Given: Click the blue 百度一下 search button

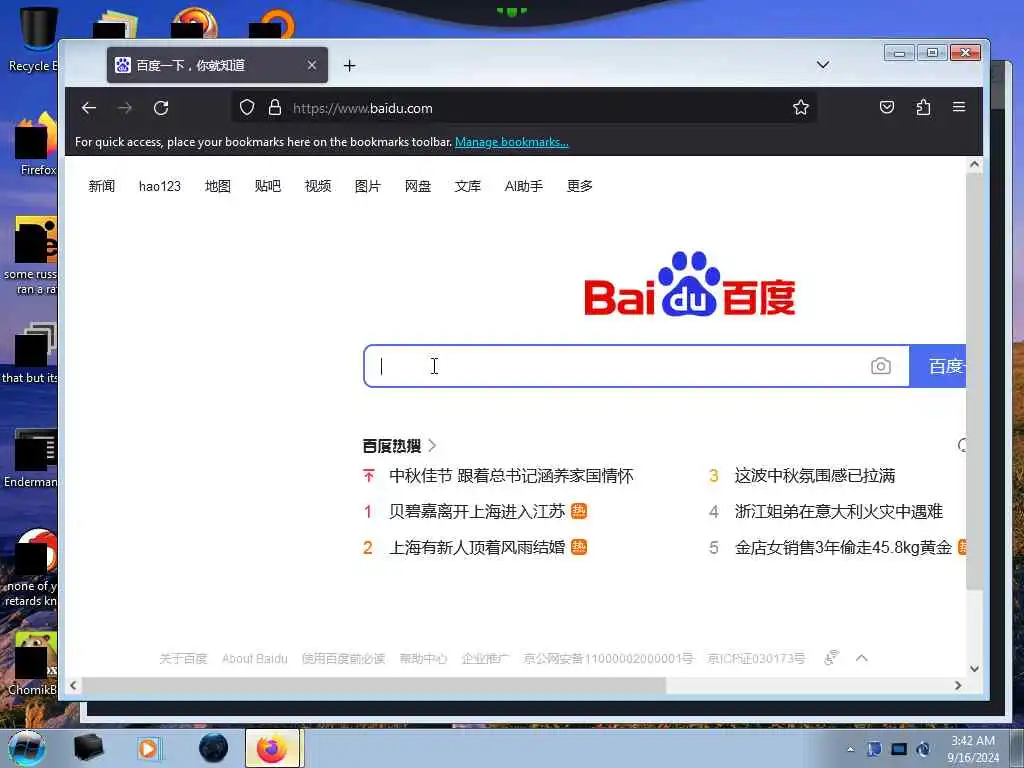Looking at the screenshot, I should [x=938, y=366].
